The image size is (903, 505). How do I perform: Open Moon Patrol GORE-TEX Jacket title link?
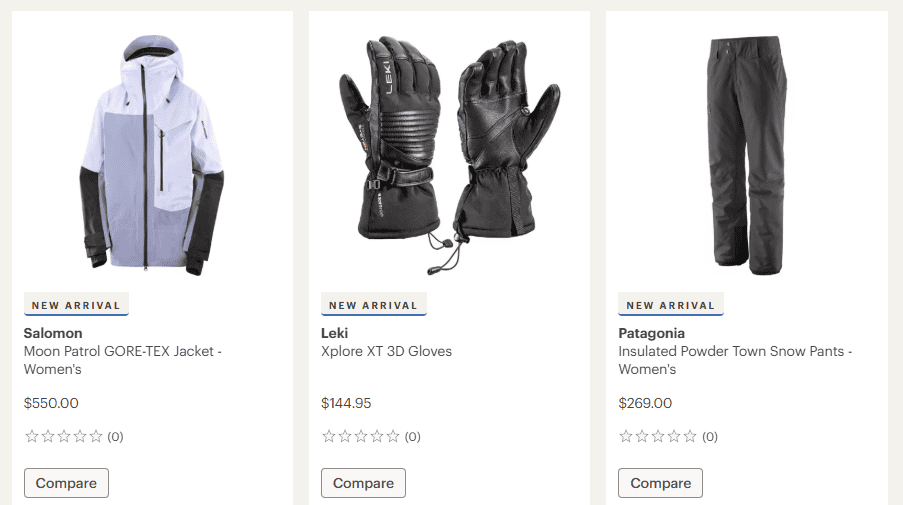pyautogui.click(x=123, y=360)
